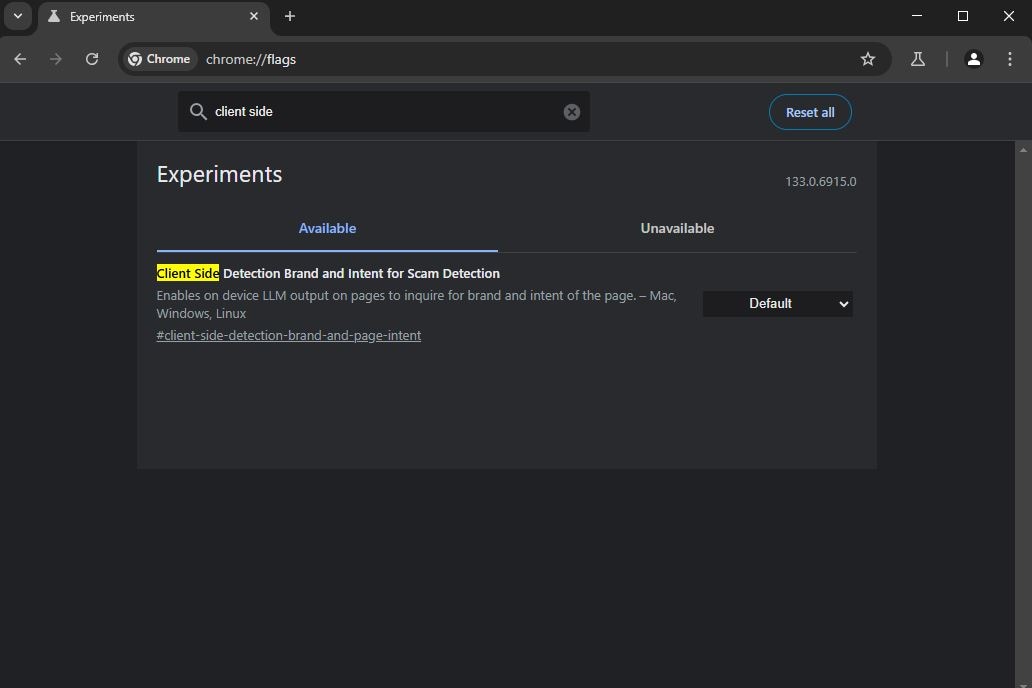Bookmark this page with the star icon

[x=868, y=59]
